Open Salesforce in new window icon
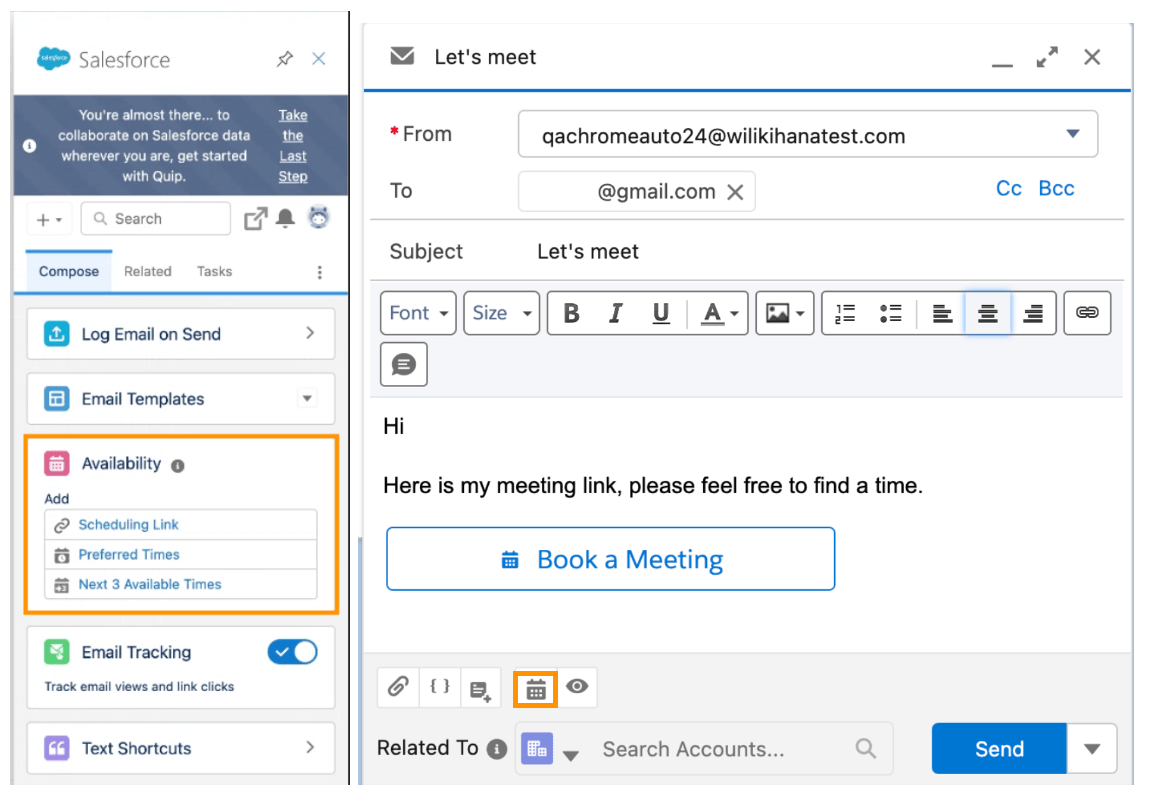 click(255, 219)
